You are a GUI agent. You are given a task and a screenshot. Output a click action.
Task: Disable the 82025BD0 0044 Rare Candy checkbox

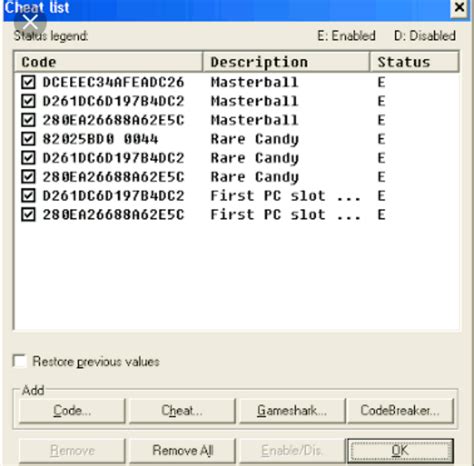click(28, 139)
